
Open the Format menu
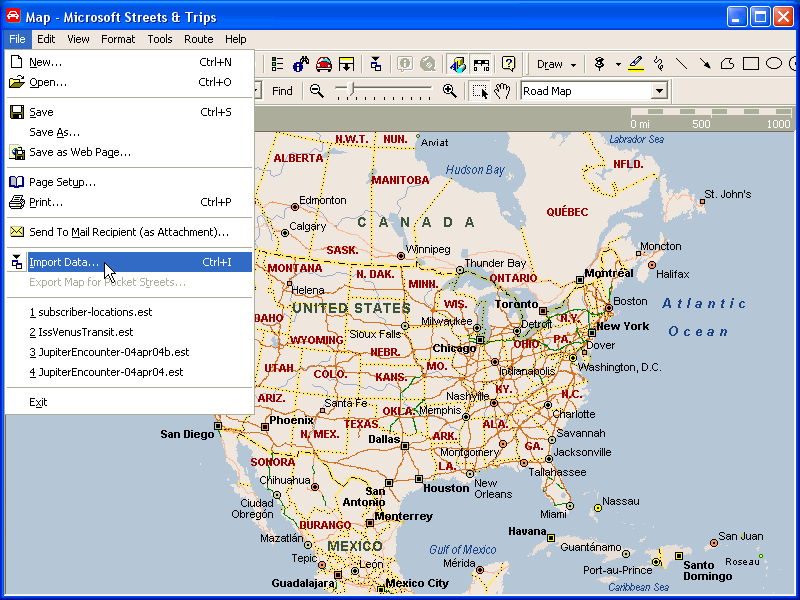pos(118,39)
